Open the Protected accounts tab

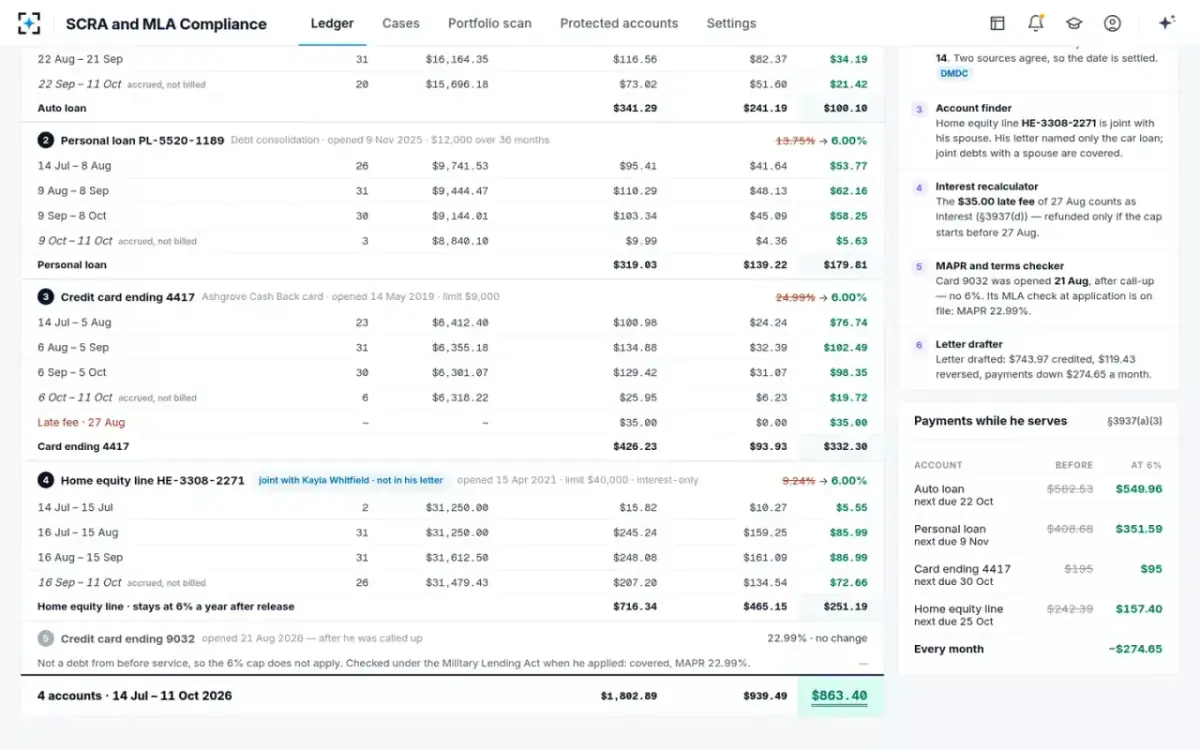point(619,23)
